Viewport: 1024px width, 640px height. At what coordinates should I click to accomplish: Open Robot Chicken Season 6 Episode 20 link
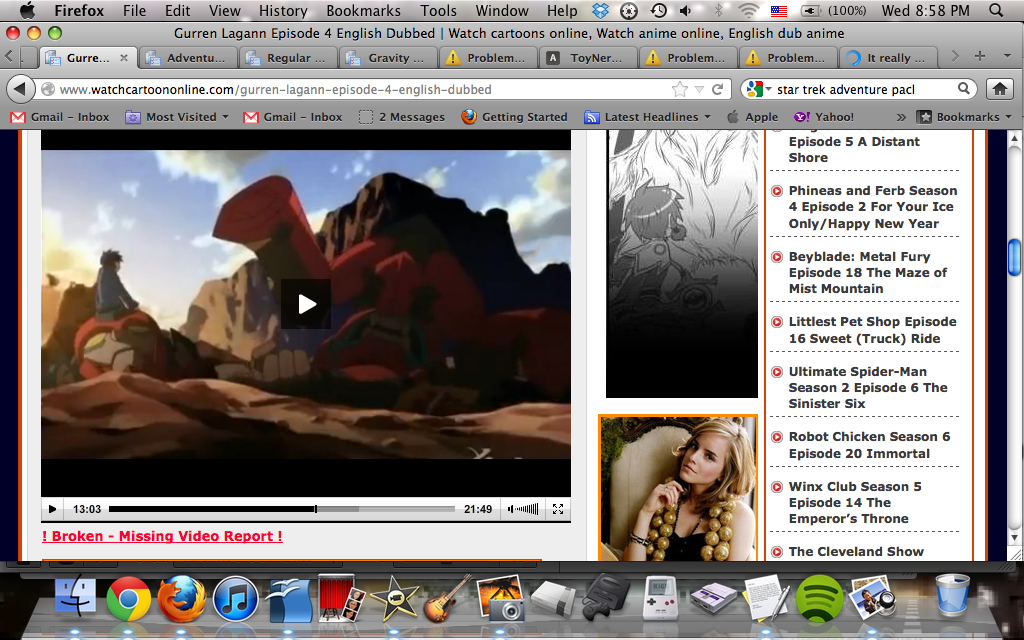tap(869, 445)
